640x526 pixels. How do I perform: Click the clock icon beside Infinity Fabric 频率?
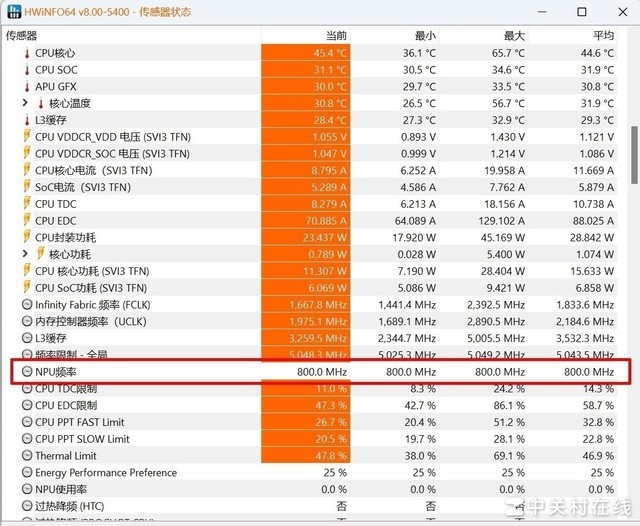pos(26,304)
